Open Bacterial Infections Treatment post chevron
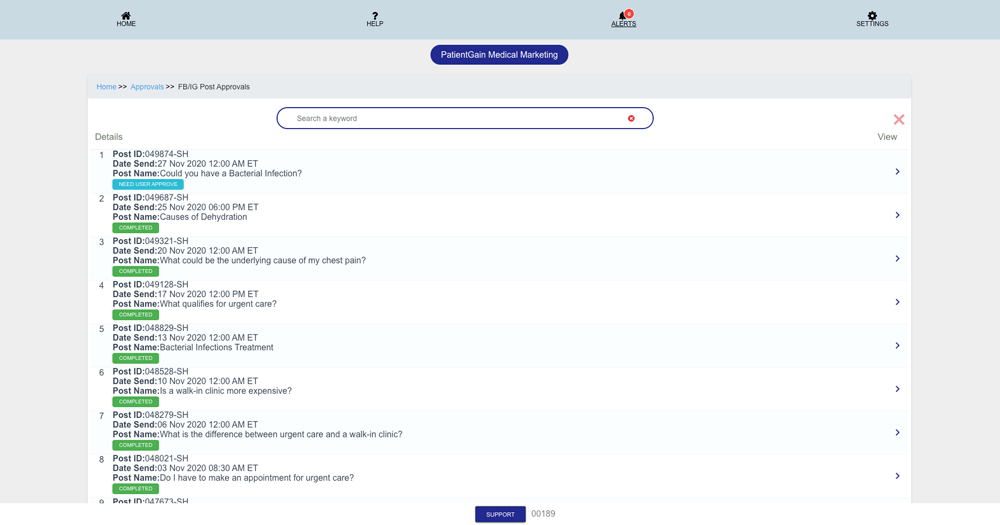 point(897,345)
